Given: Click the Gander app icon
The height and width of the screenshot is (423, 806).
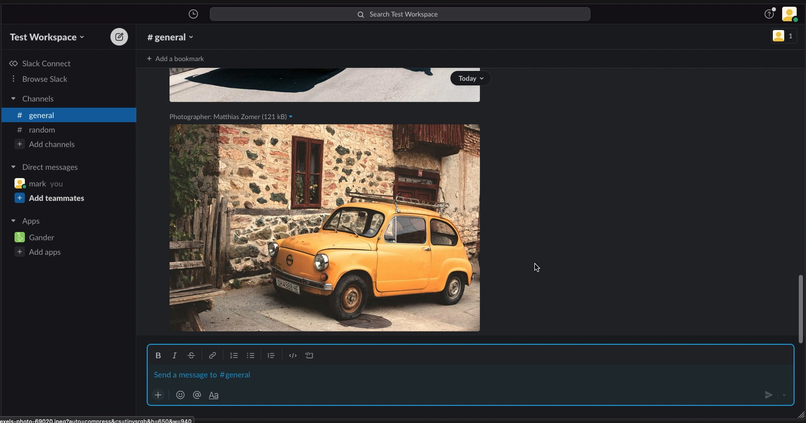Looking at the screenshot, I should [20, 237].
